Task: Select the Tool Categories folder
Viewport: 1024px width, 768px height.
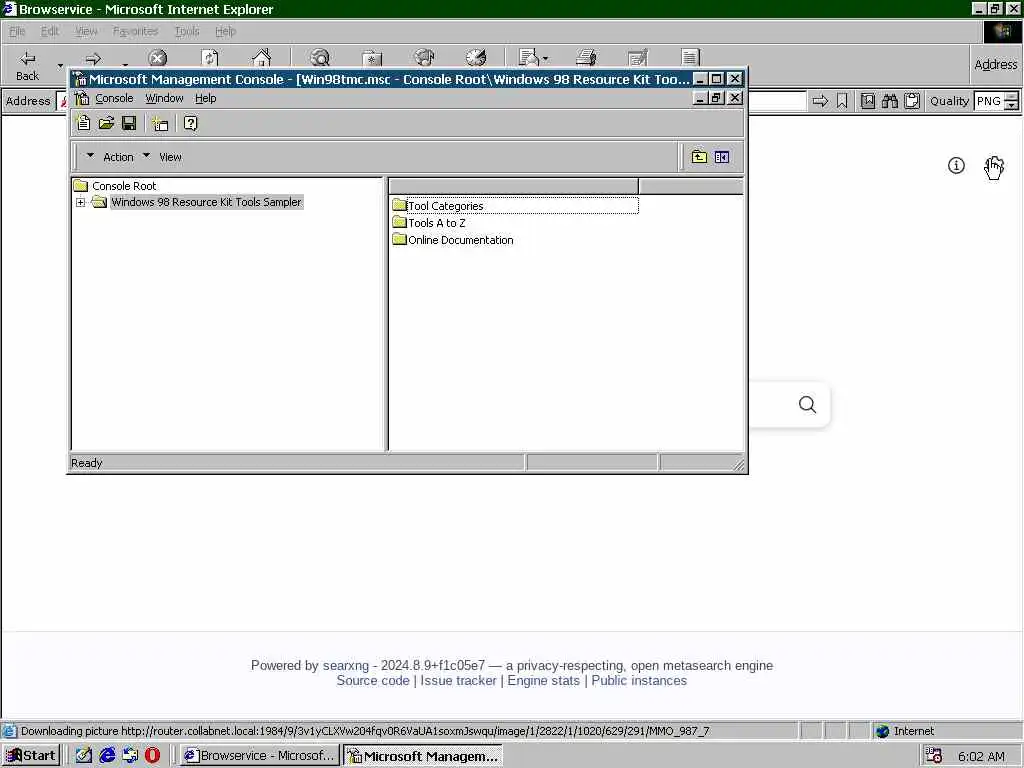Action: 445,206
